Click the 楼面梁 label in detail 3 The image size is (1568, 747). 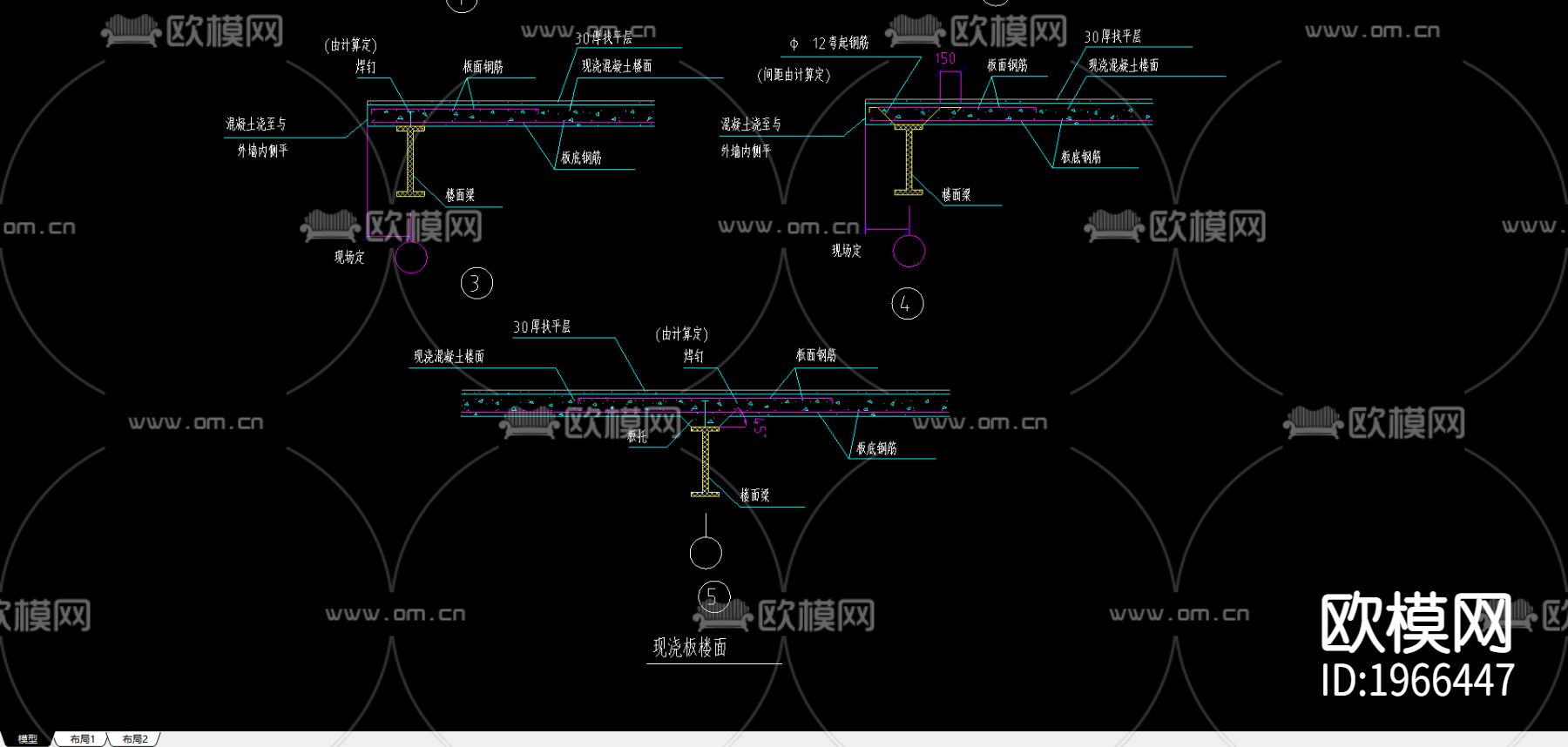coord(460,195)
